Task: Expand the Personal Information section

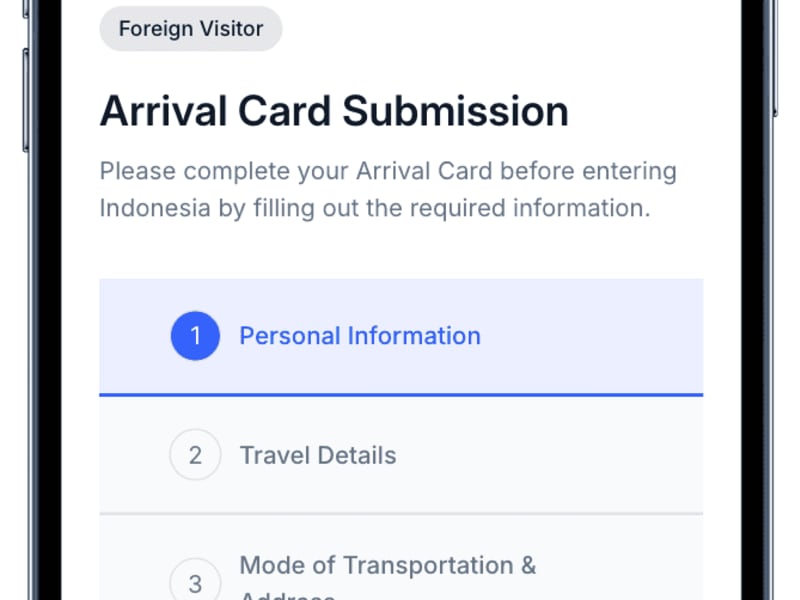Action: coord(359,336)
